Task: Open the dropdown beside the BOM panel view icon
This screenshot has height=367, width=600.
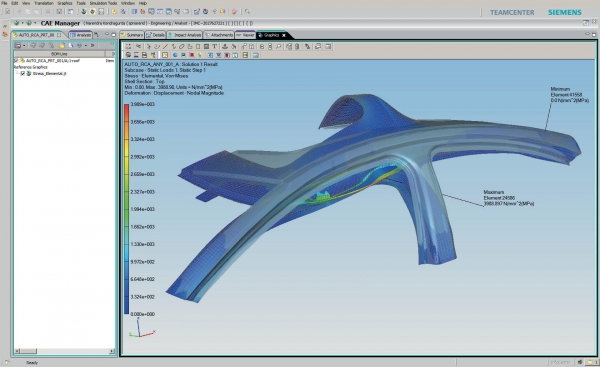Action: click(x=24, y=46)
